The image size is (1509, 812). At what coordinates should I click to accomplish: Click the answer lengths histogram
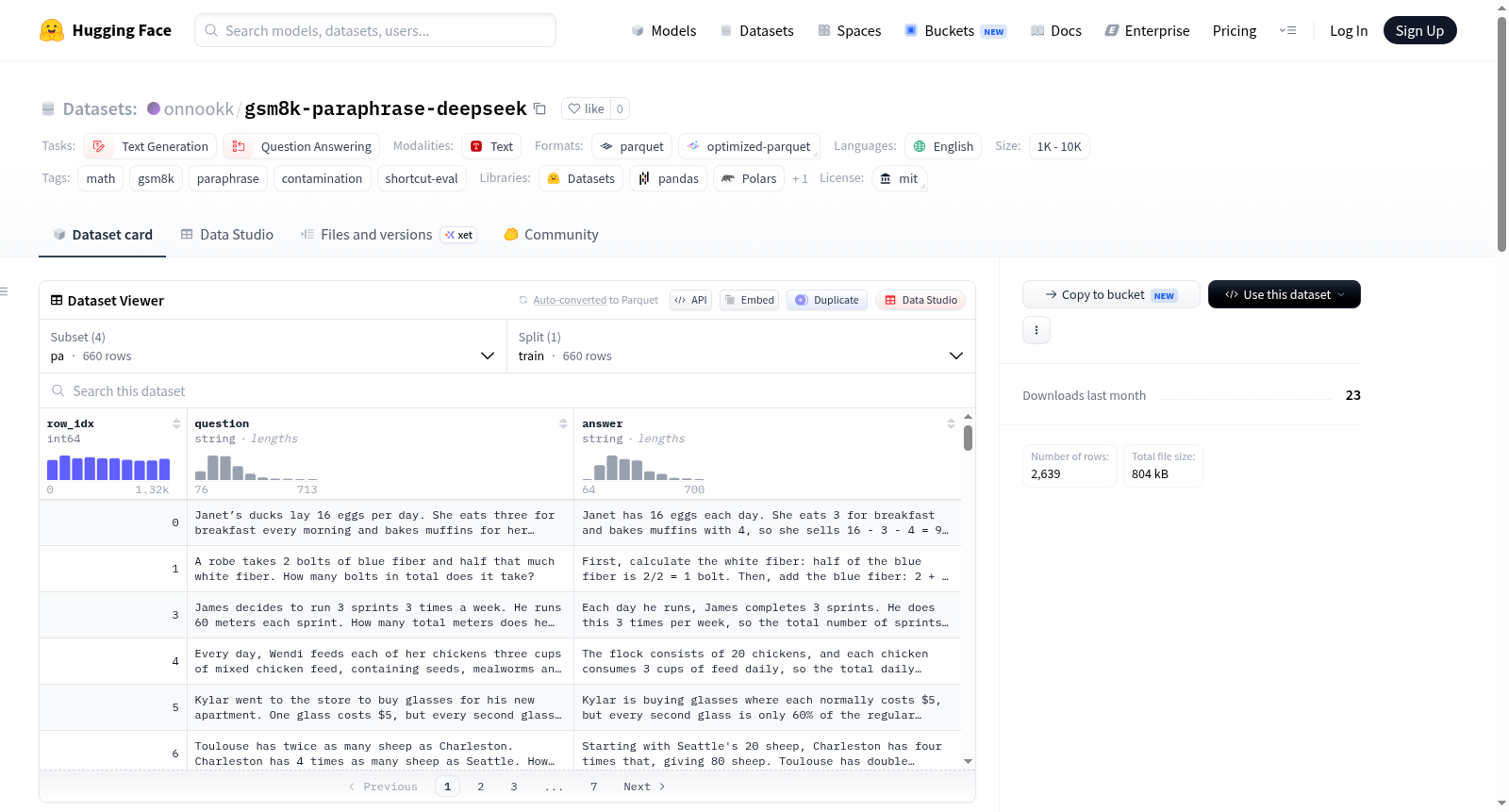(x=643, y=468)
